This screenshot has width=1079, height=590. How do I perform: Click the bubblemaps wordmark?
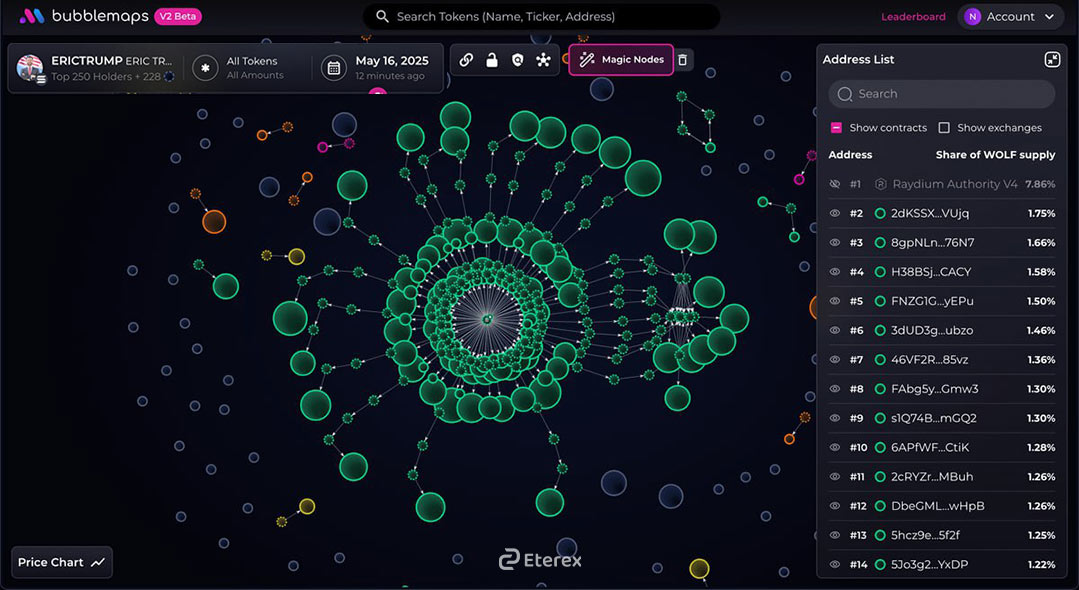(x=100, y=17)
